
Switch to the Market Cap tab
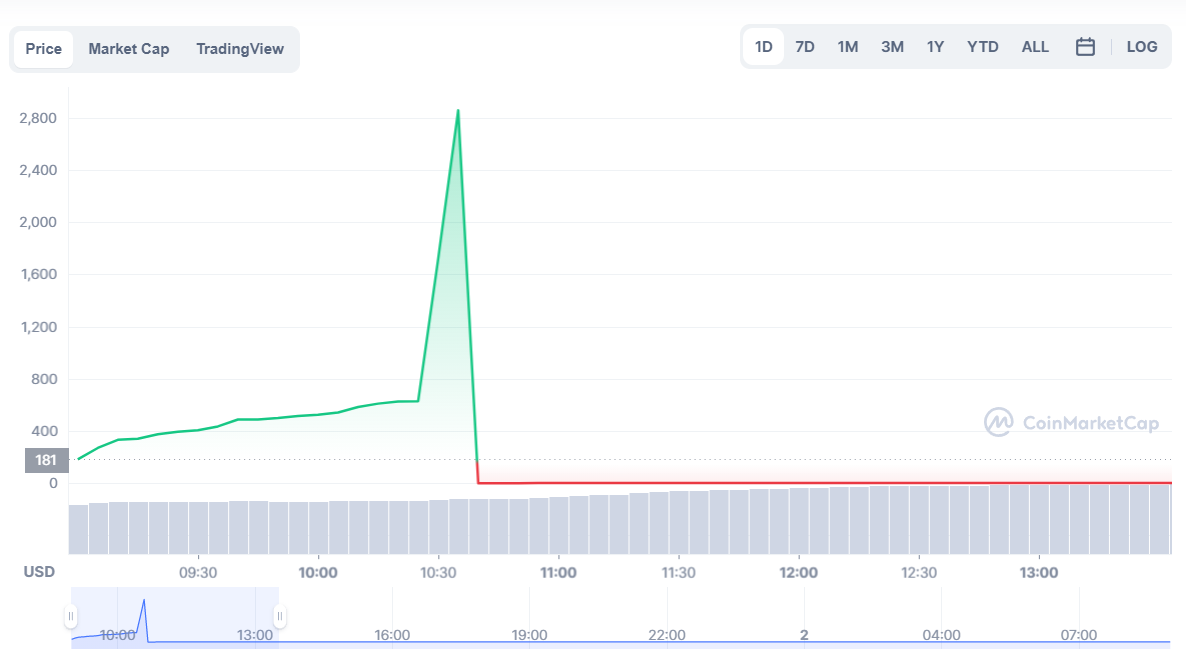tap(129, 49)
